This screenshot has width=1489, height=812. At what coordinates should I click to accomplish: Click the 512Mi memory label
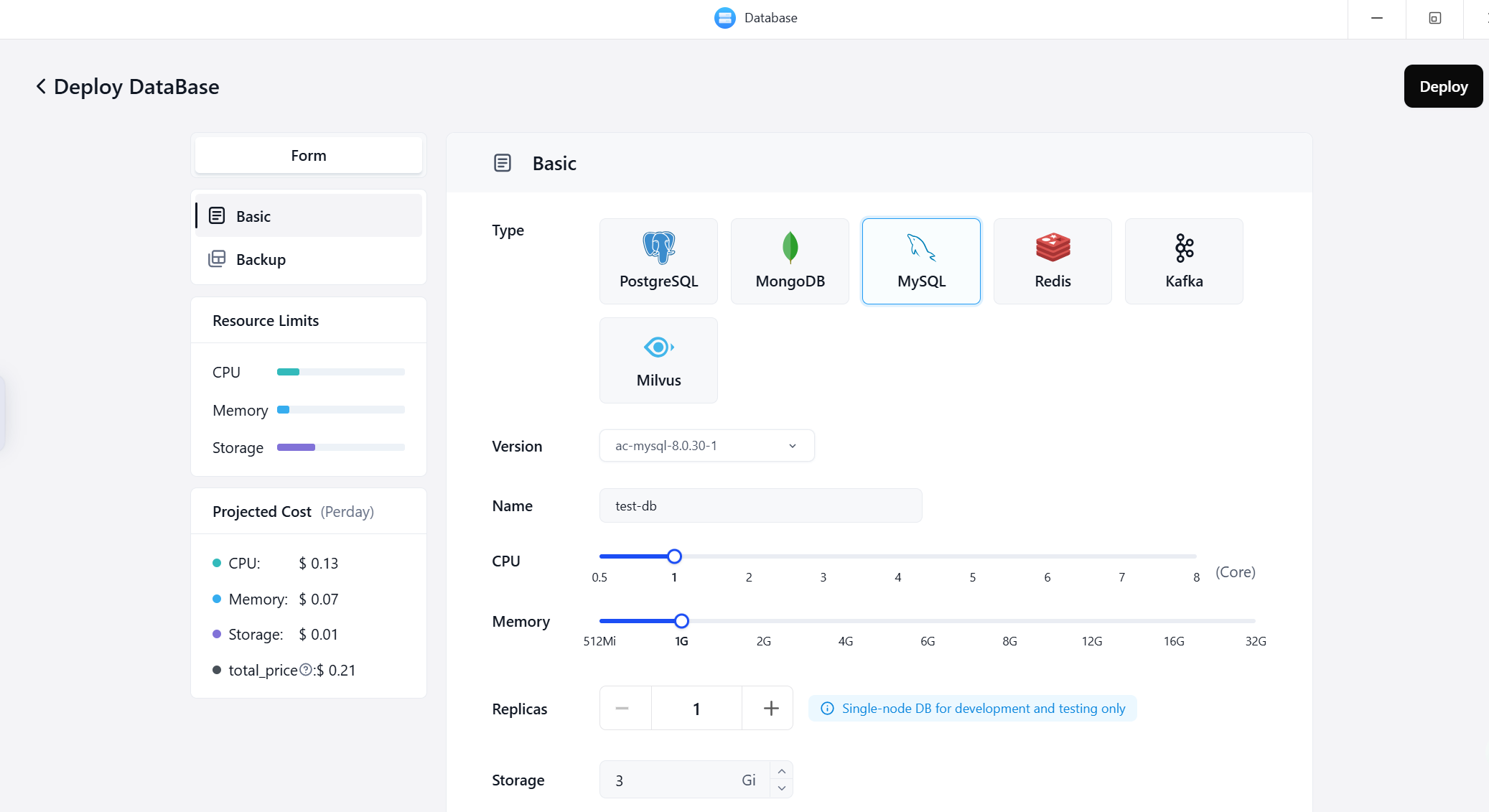point(599,641)
